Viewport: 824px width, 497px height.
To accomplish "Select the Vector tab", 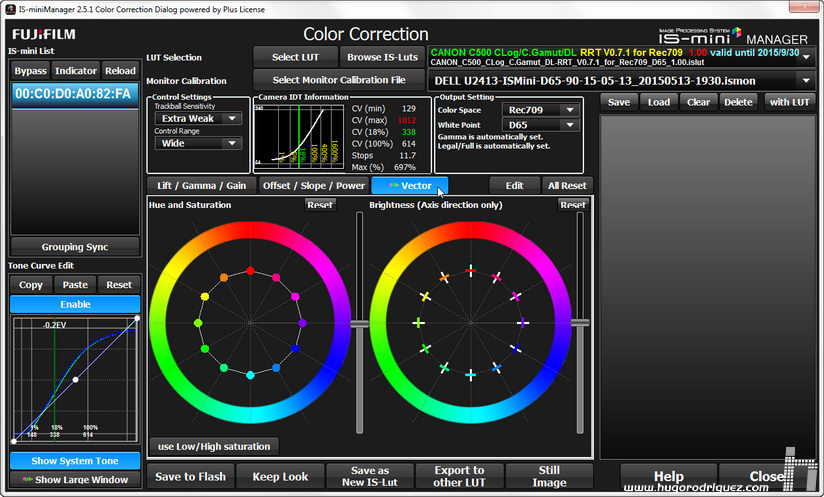I will (x=410, y=185).
